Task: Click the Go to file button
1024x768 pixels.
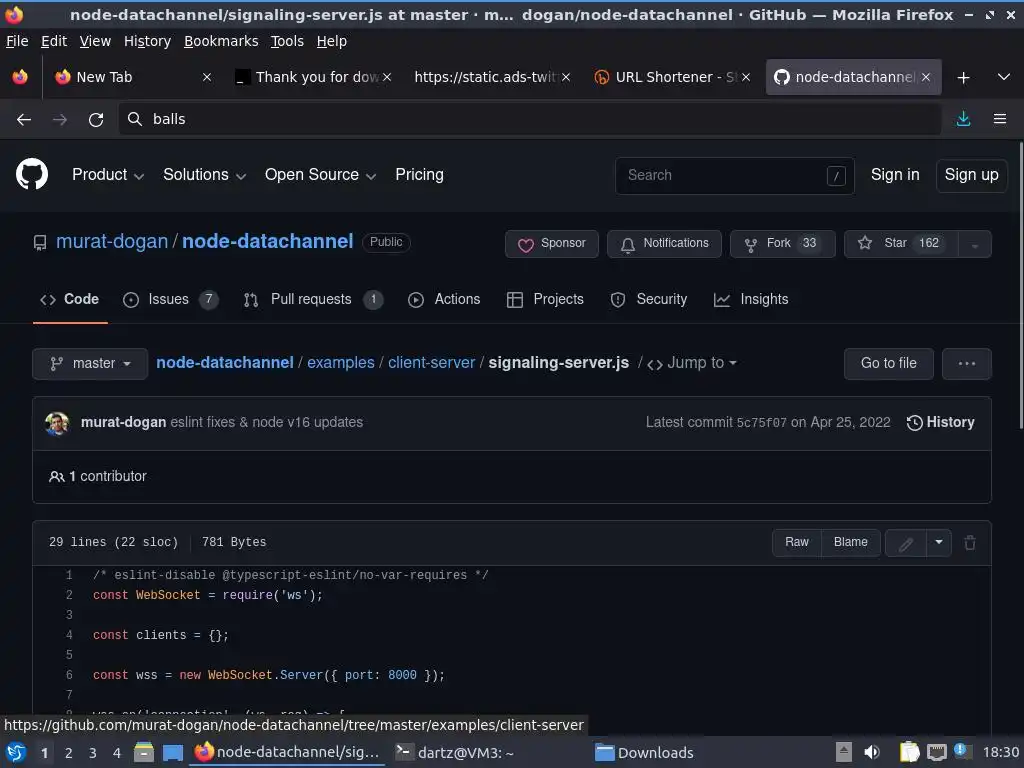Action: point(888,364)
